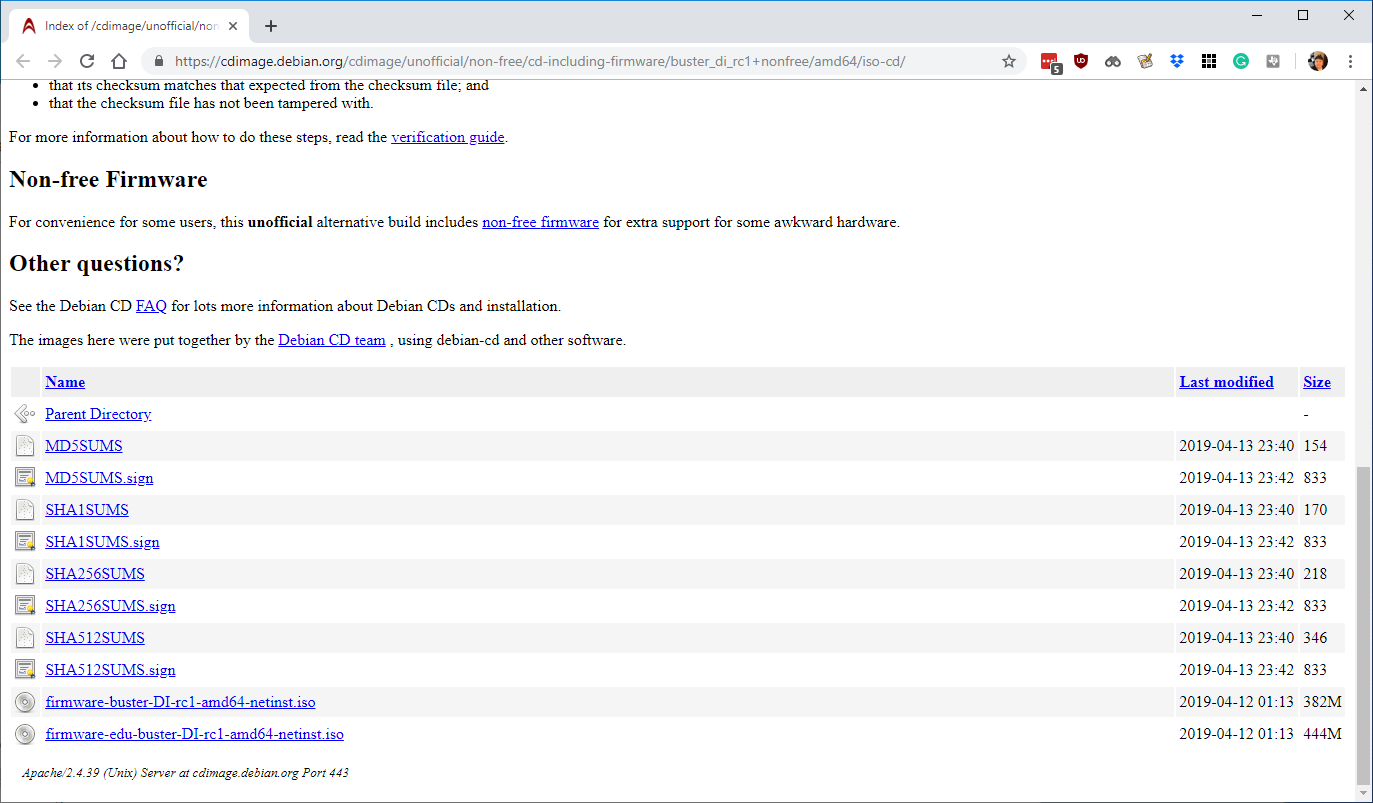Viewport: 1373px width, 803px height.
Task: Open the Dropbox extension
Action: (1177, 61)
